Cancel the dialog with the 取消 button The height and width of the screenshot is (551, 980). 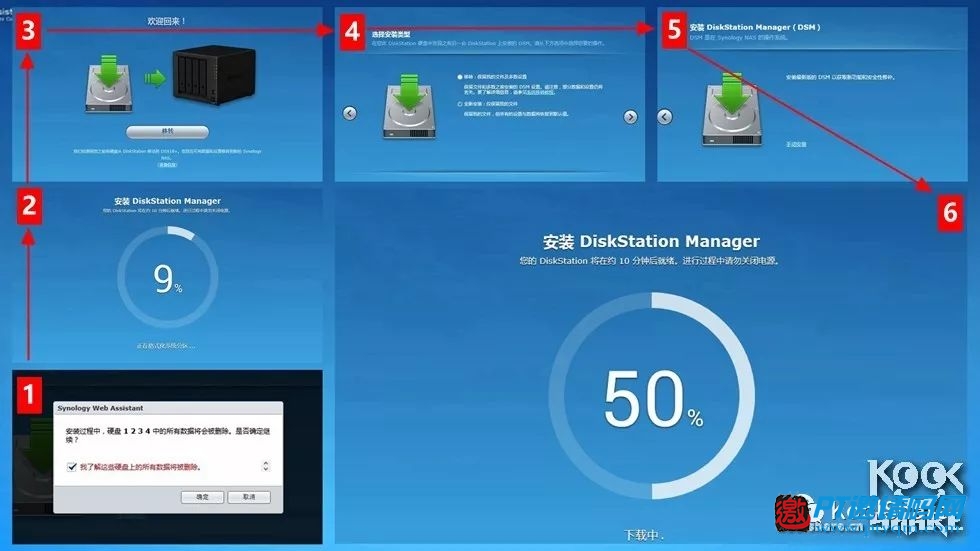tap(249, 497)
